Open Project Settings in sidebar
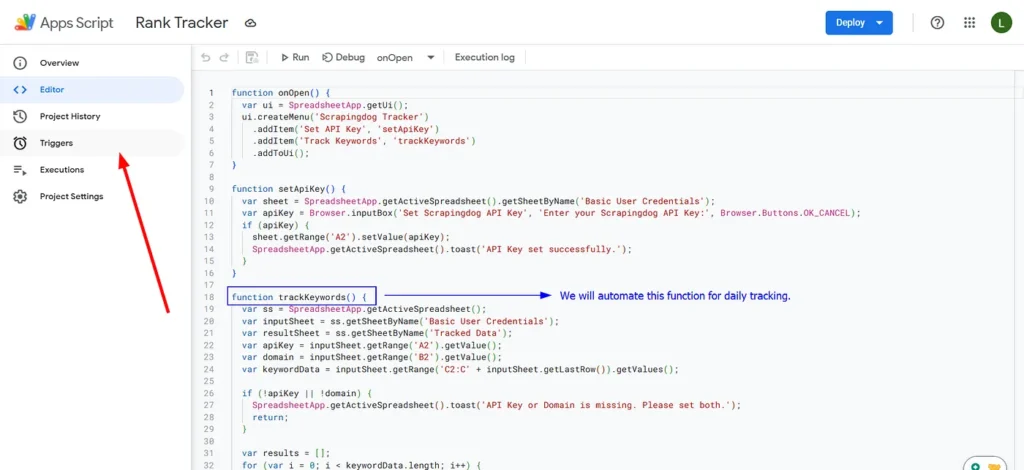The width and height of the screenshot is (1024, 470). (x=92, y=196)
